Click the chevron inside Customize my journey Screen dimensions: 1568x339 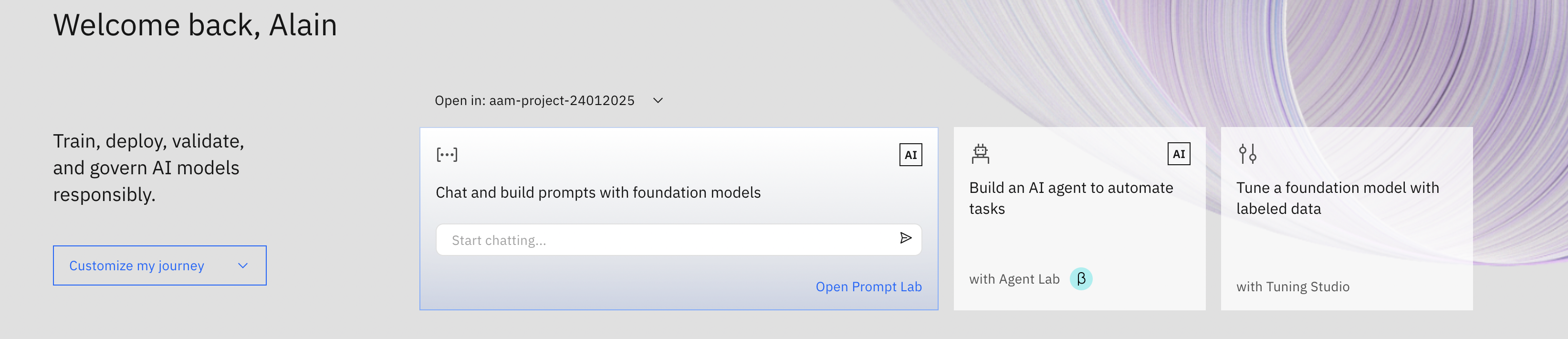coord(243,265)
